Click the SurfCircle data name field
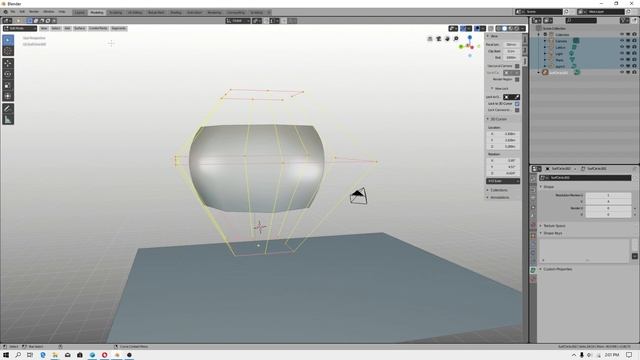The height and width of the screenshot is (360, 640). [585, 178]
